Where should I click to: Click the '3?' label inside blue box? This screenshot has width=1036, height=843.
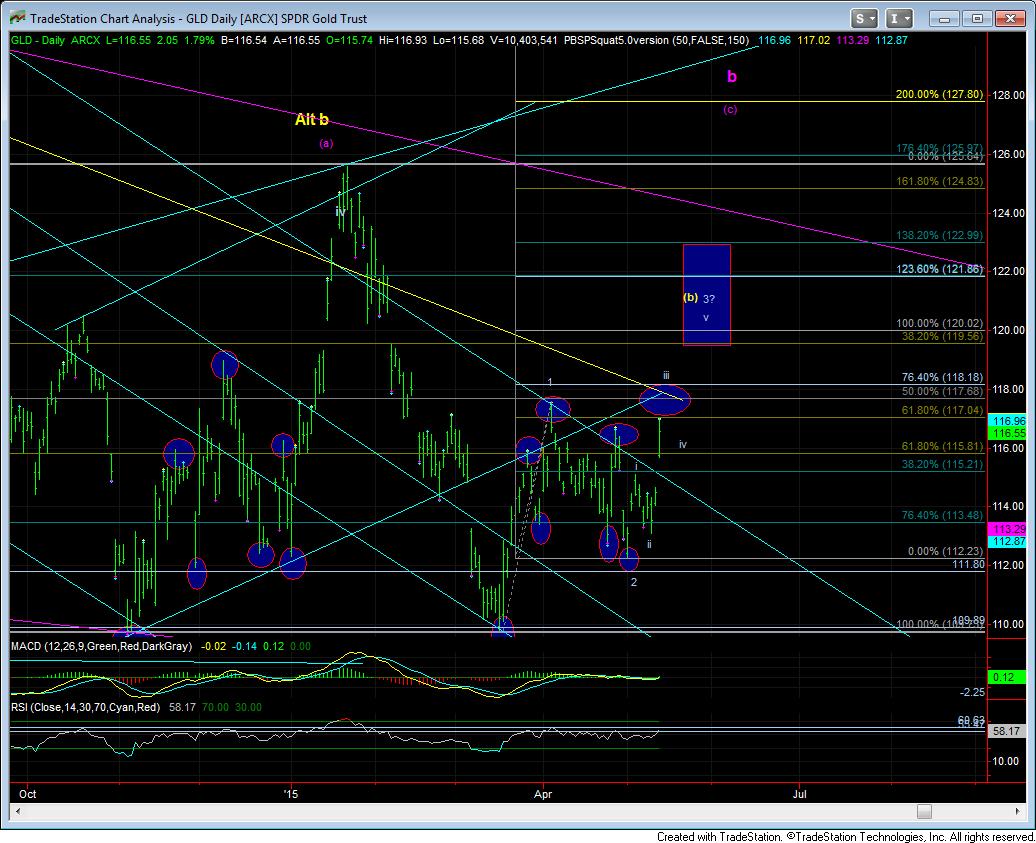[708, 299]
